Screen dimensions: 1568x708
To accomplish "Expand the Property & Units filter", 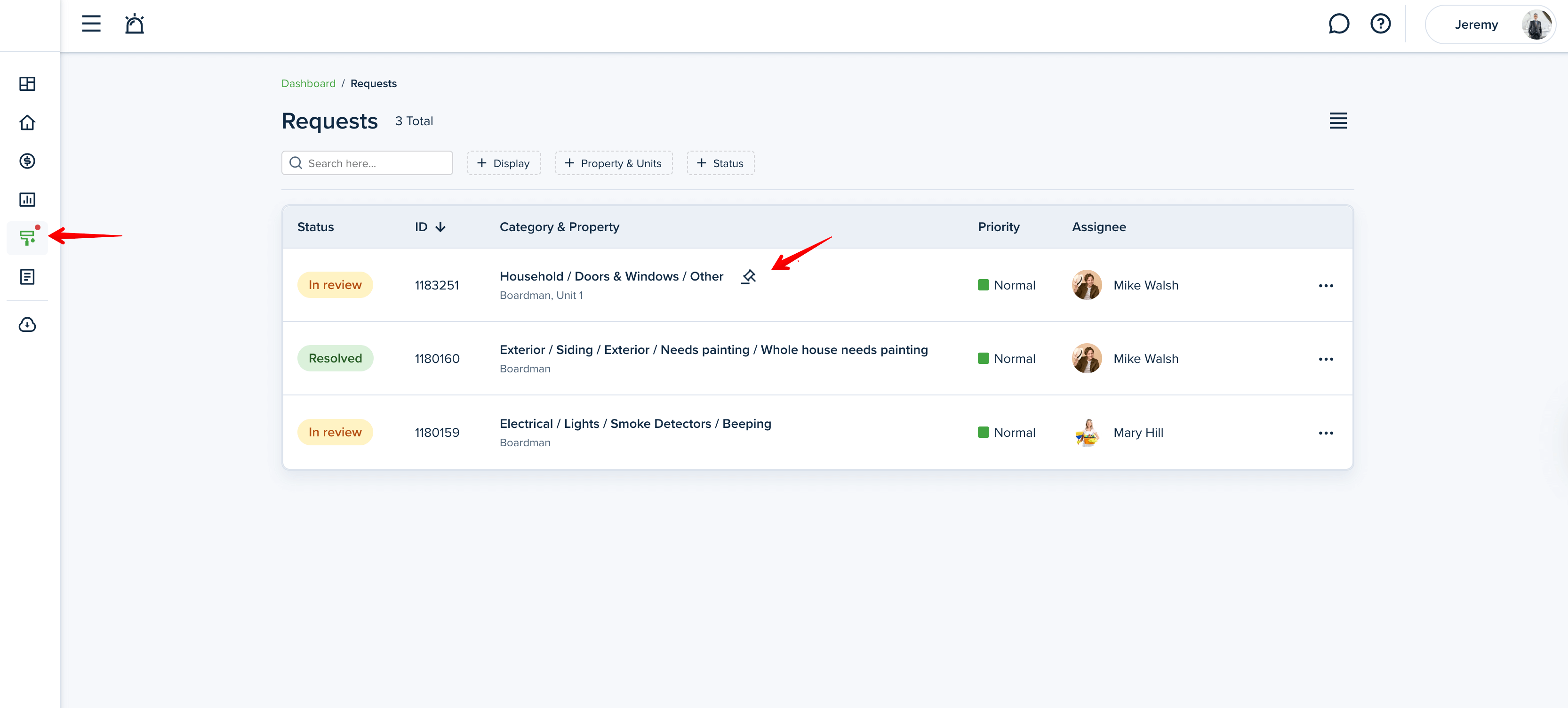I will coord(613,163).
